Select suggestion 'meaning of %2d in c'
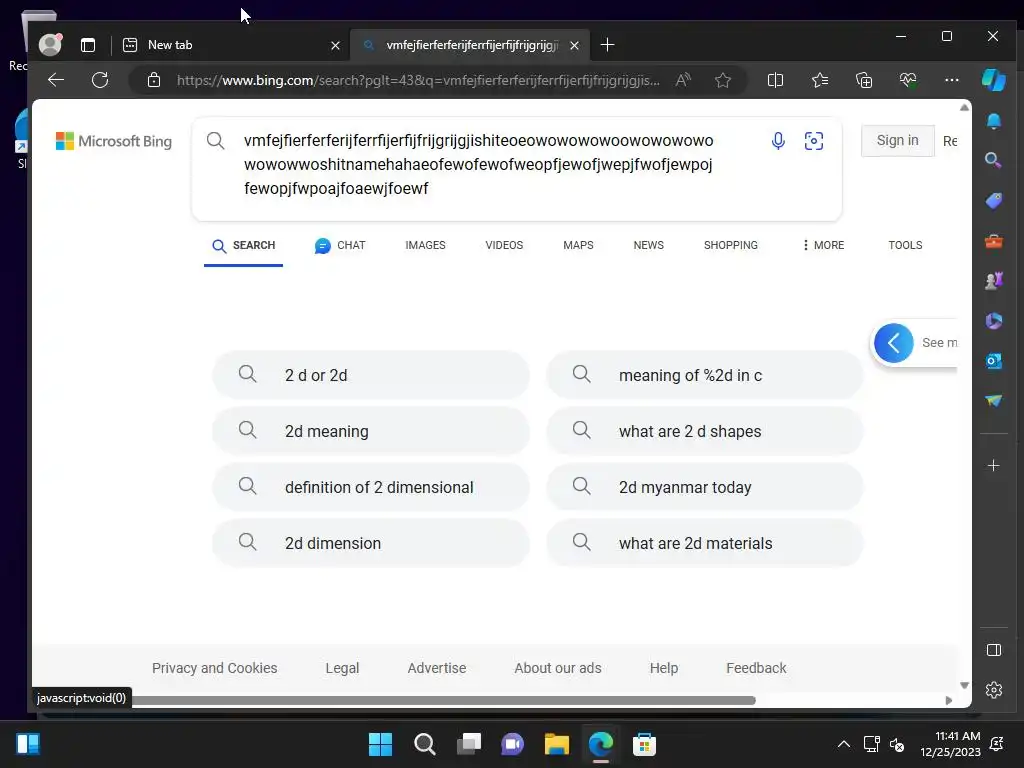 (705, 376)
